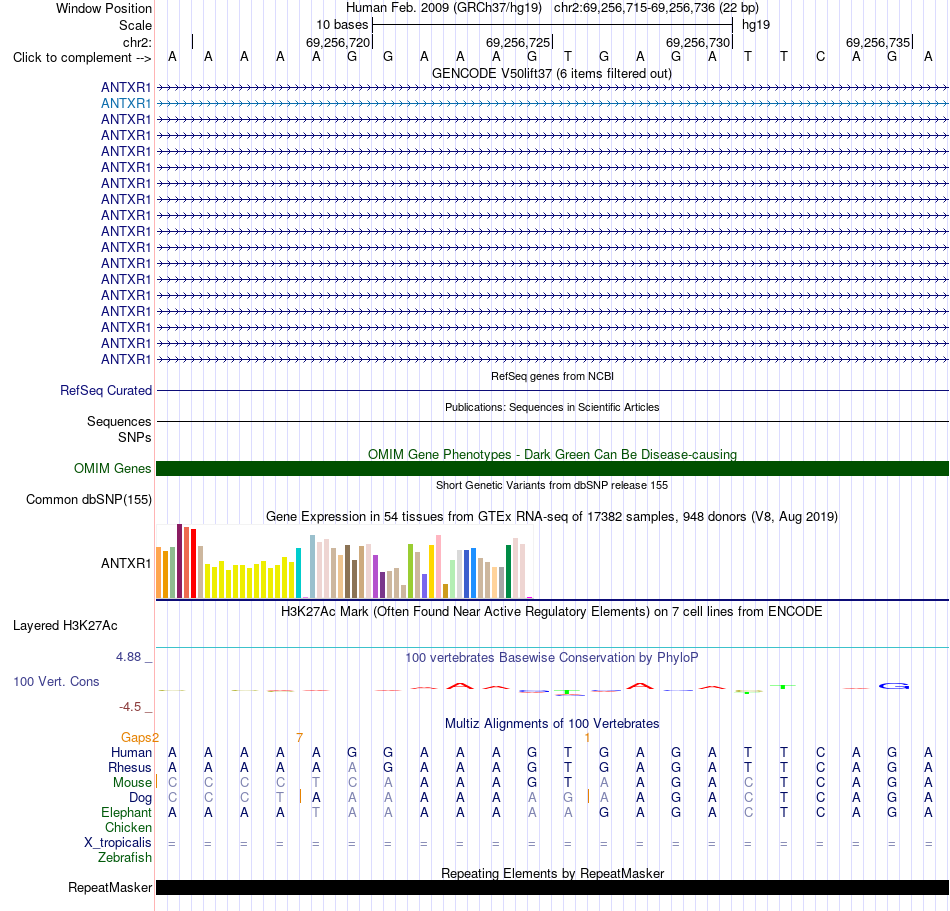Click the orange gap count '7'
Viewport: 950px width, 911px height.
pos(299,737)
